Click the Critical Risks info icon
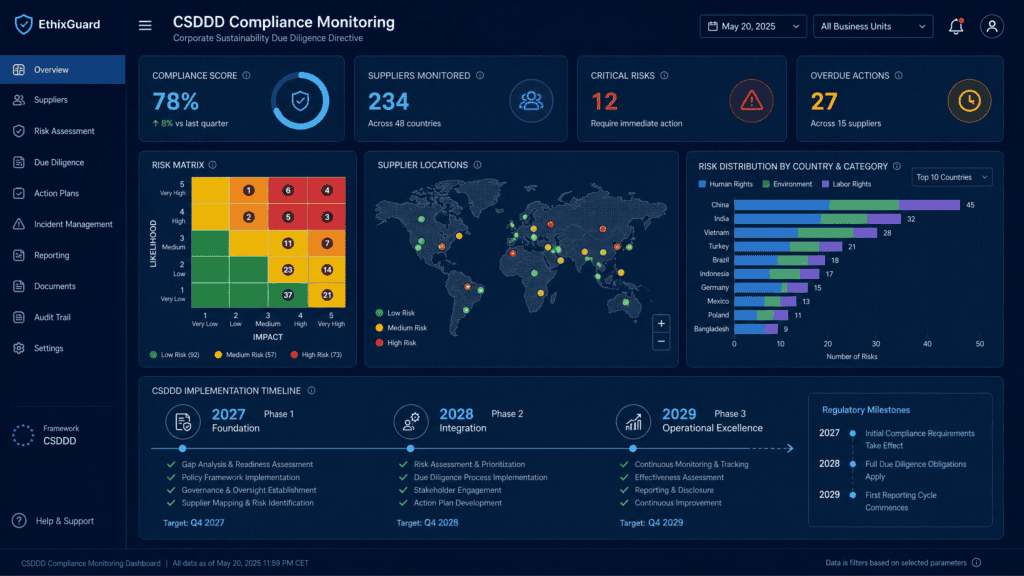 pos(664,75)
